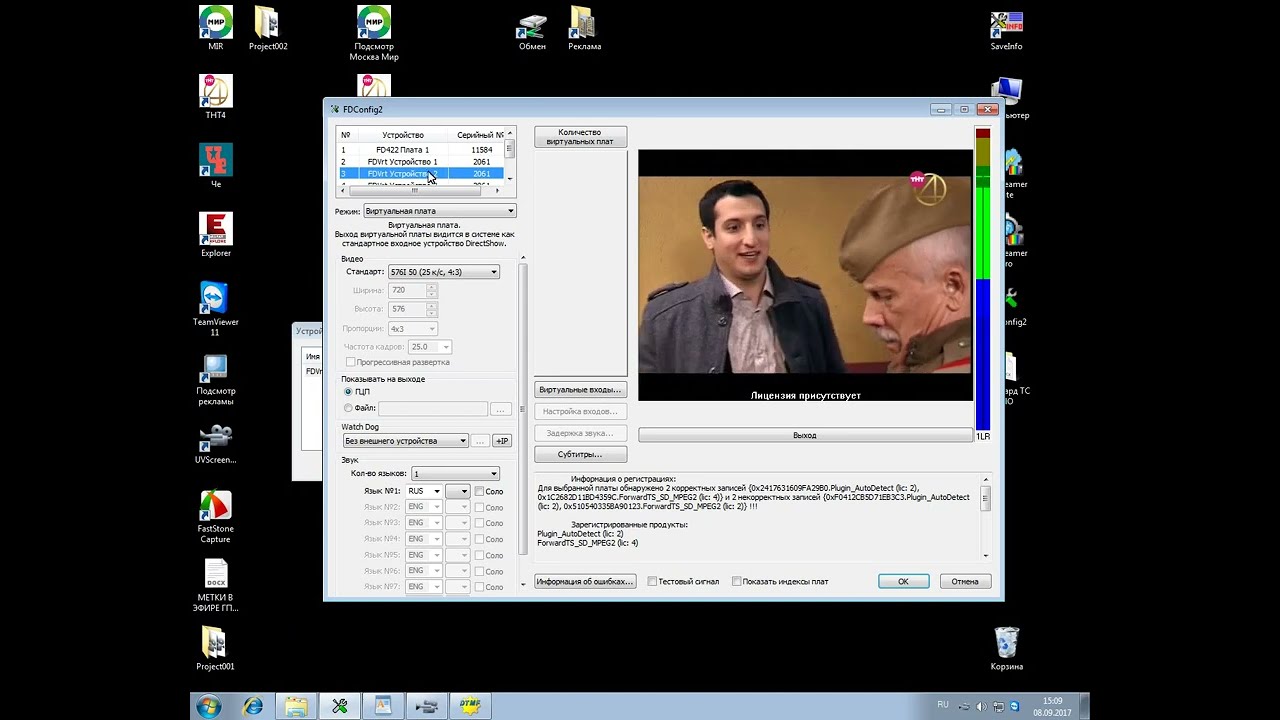Open the UVScreen camera desktop icon
The height and width of the screenshot is (720, 1280).
[x=215, y=444]
